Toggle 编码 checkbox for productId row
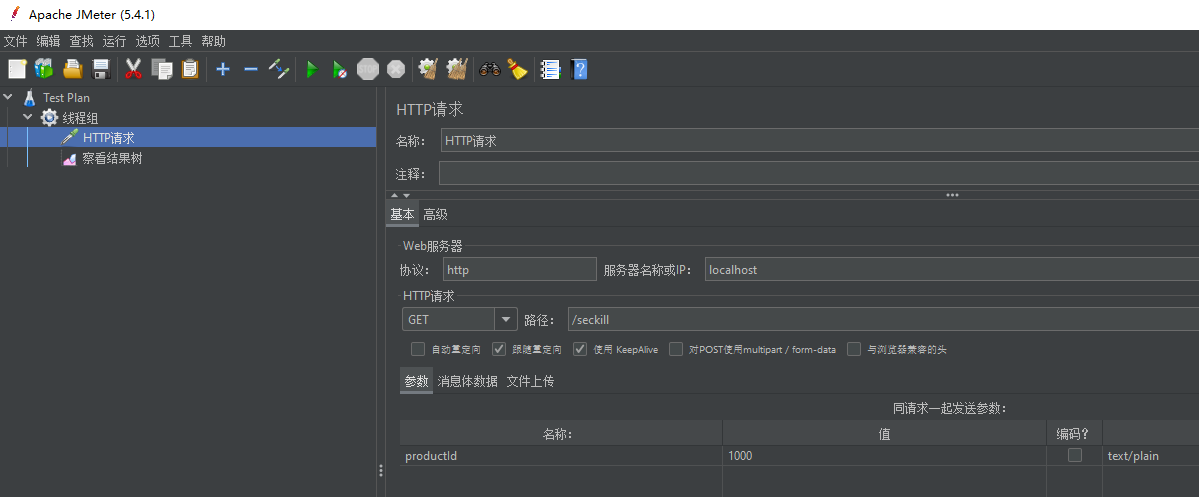Image resolution: width=1199 pixels, height=497 pixels. (x=1075, y=456)
